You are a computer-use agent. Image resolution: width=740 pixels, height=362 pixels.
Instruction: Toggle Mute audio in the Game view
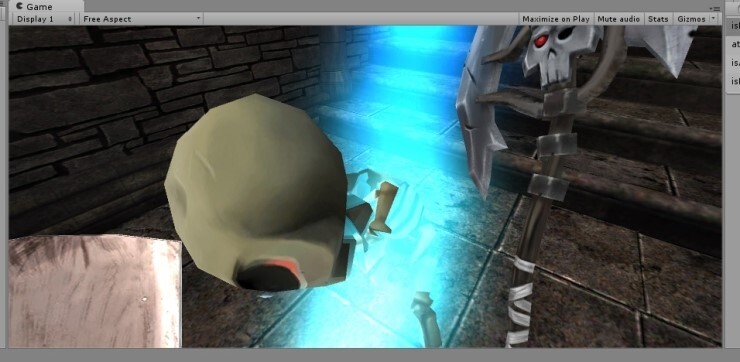(x=618, y=19)
